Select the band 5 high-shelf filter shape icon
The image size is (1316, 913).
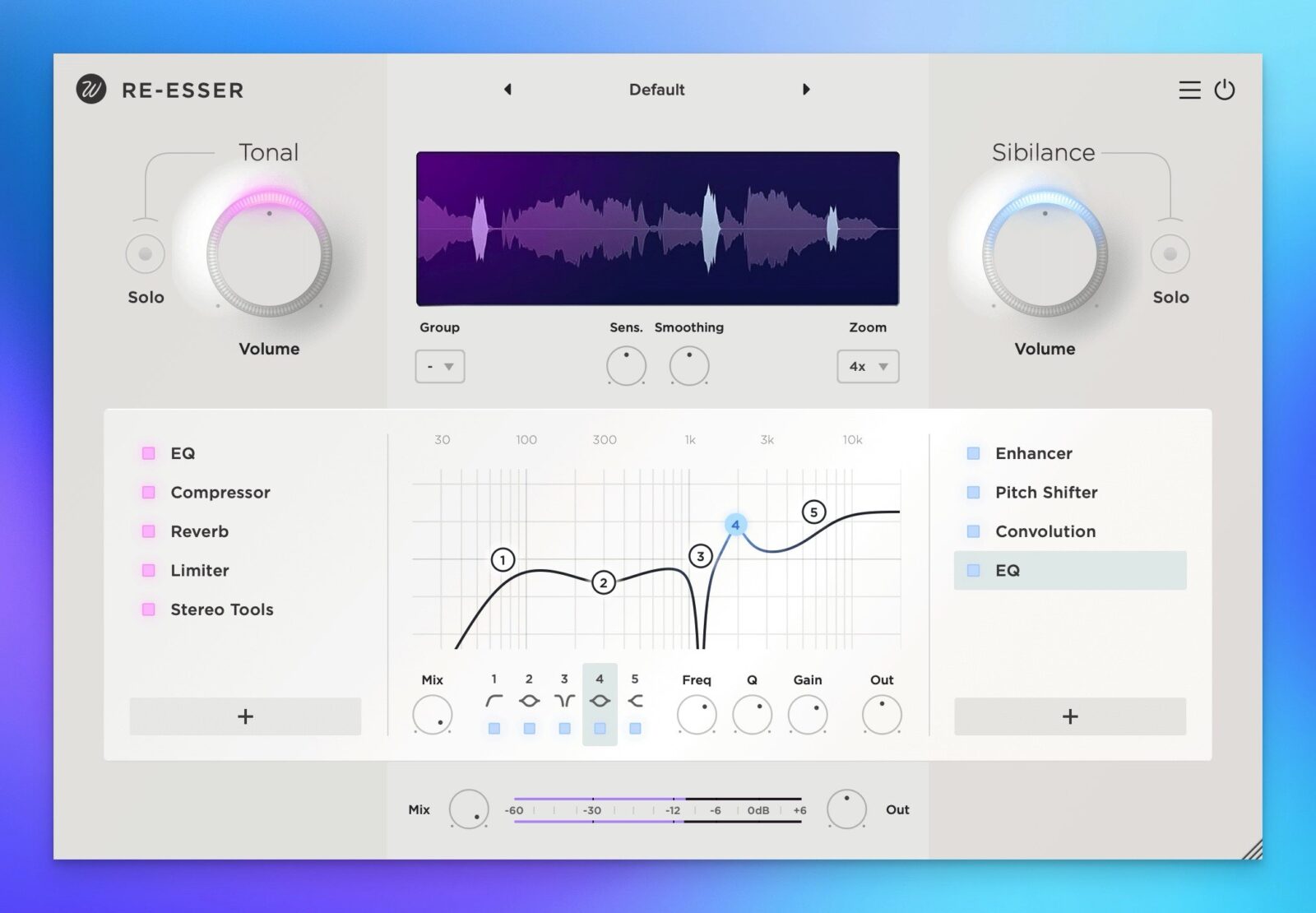click(x=635, y=701)
